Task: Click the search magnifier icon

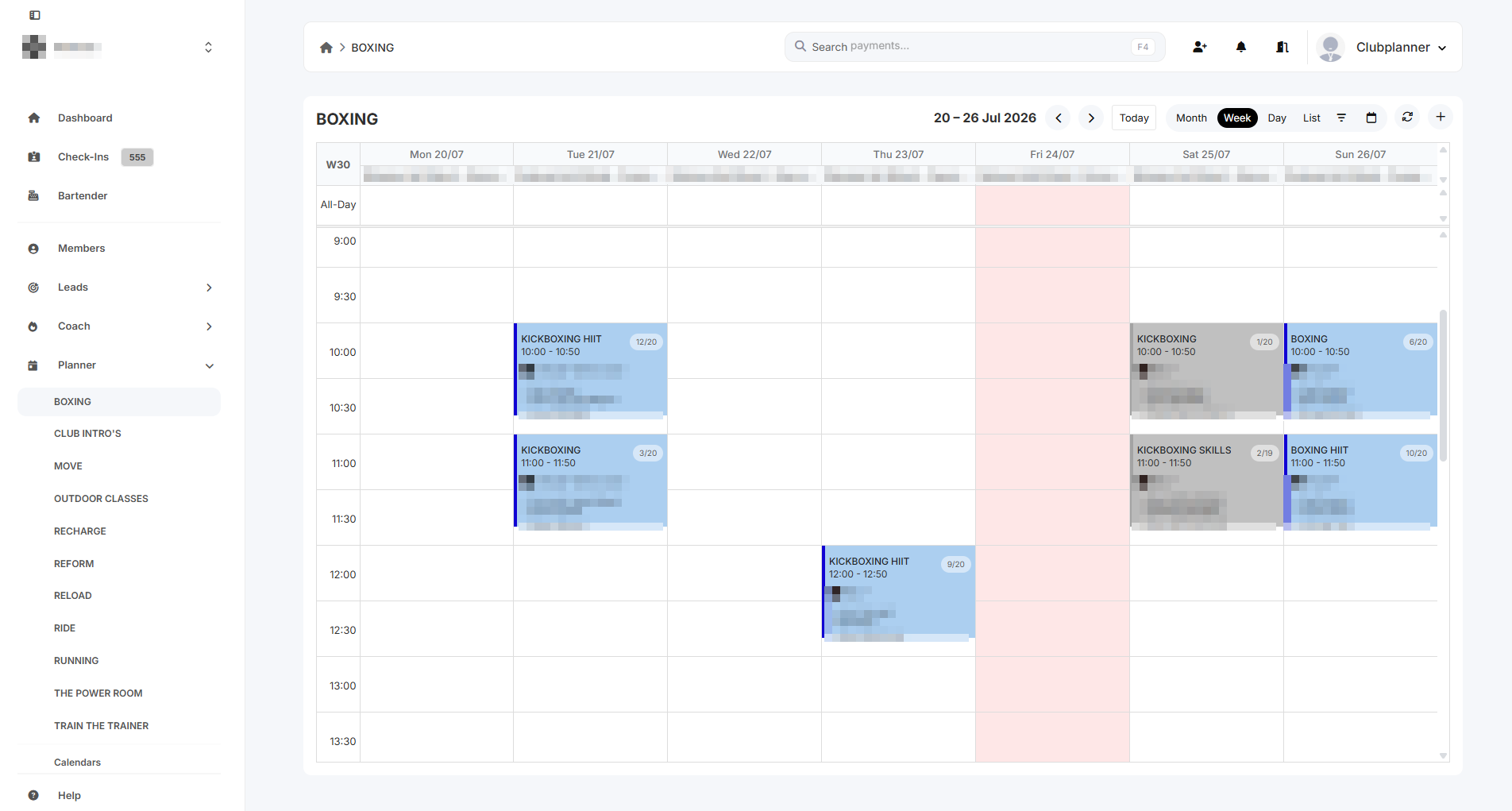Action: [800, 46]
